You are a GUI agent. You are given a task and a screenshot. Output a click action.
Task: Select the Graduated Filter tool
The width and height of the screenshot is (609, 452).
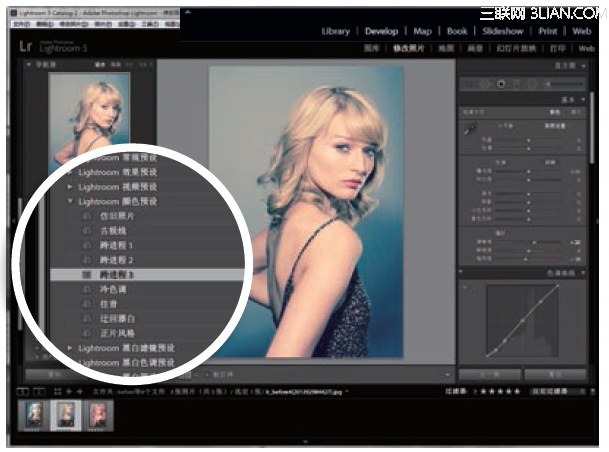pyautogui.click(x=517, y=84)
